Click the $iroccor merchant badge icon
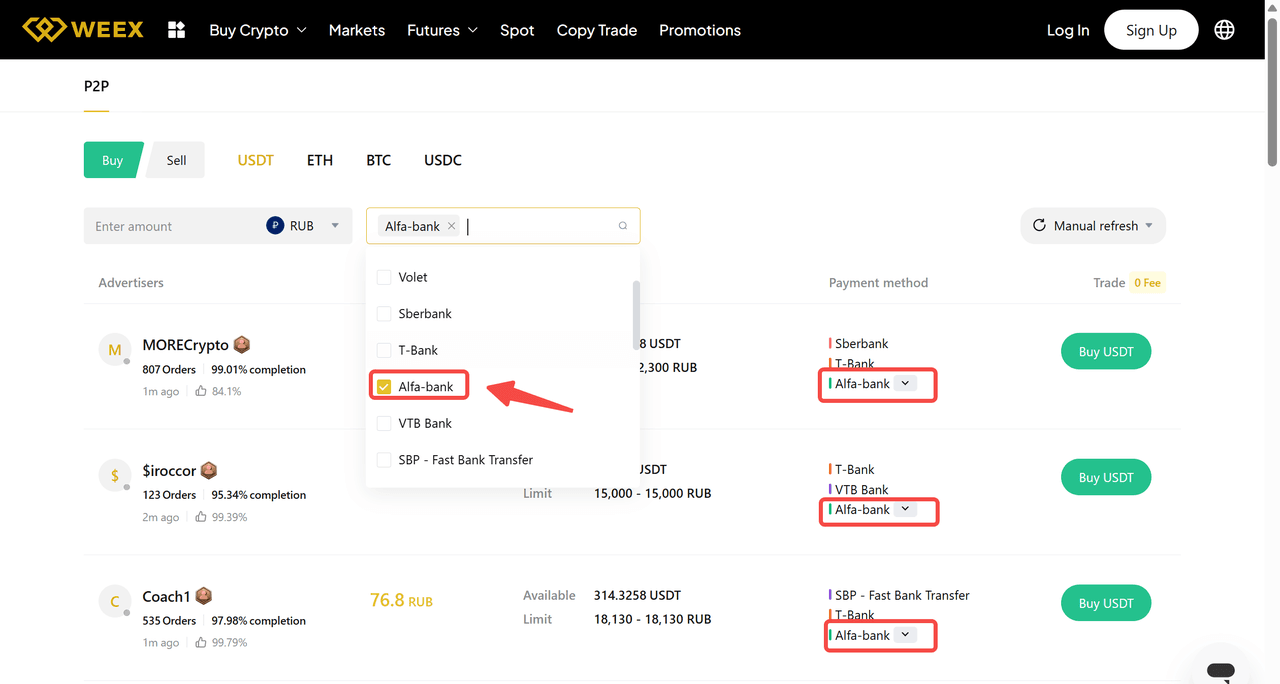Image resolution: width=1280 pixels, height=684 pixels. [209, 470]
